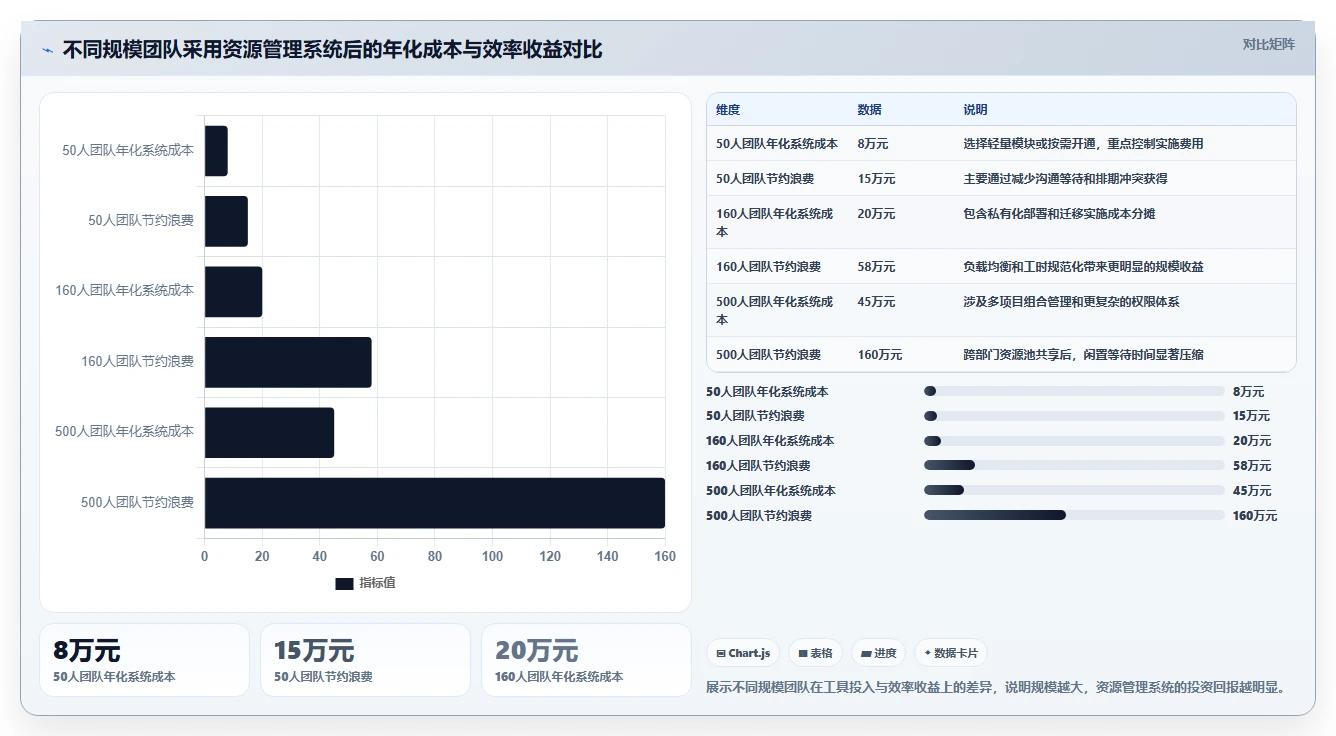Click the page title 不同规模团队采用资源管理系统
Viewport: 1336px width, 736px height.
point(333,50)
